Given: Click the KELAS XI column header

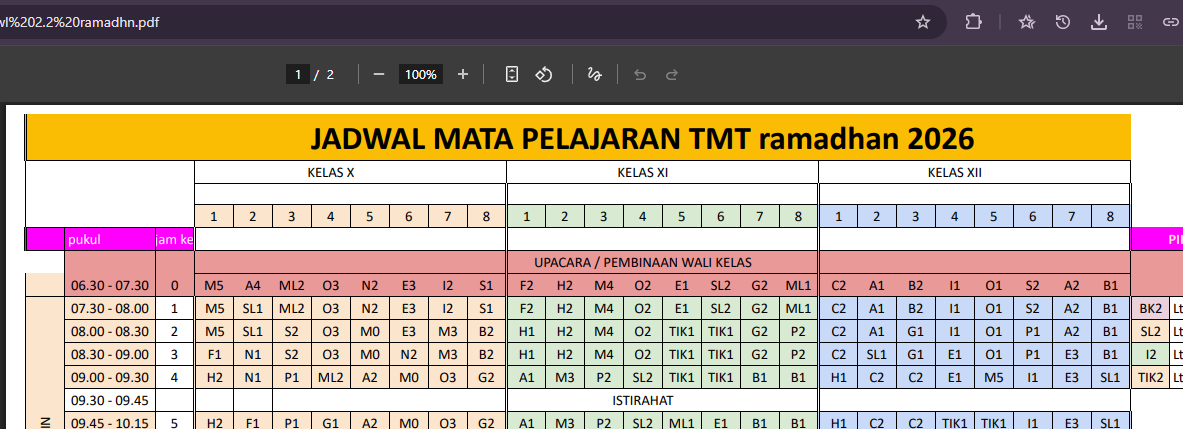Looking at the screenshot, I should point(662,172).
